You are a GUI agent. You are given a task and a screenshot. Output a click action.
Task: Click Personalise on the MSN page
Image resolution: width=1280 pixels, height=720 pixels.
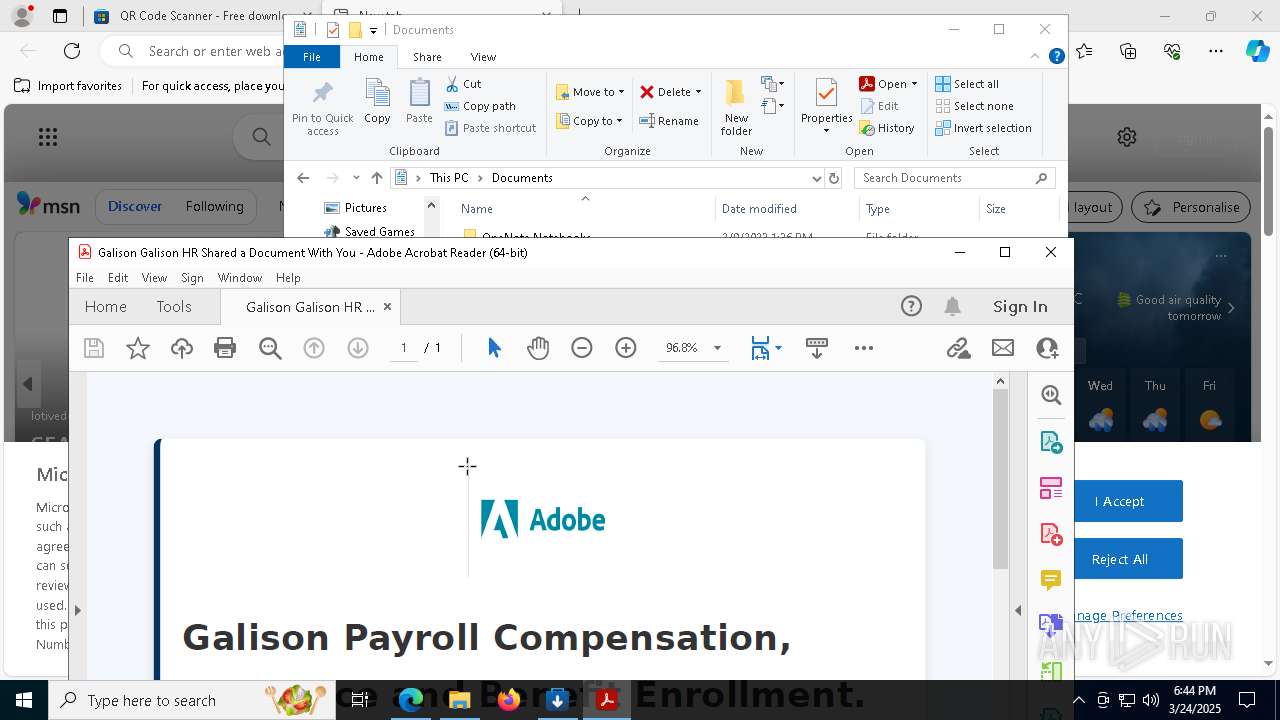point(1192,207)
